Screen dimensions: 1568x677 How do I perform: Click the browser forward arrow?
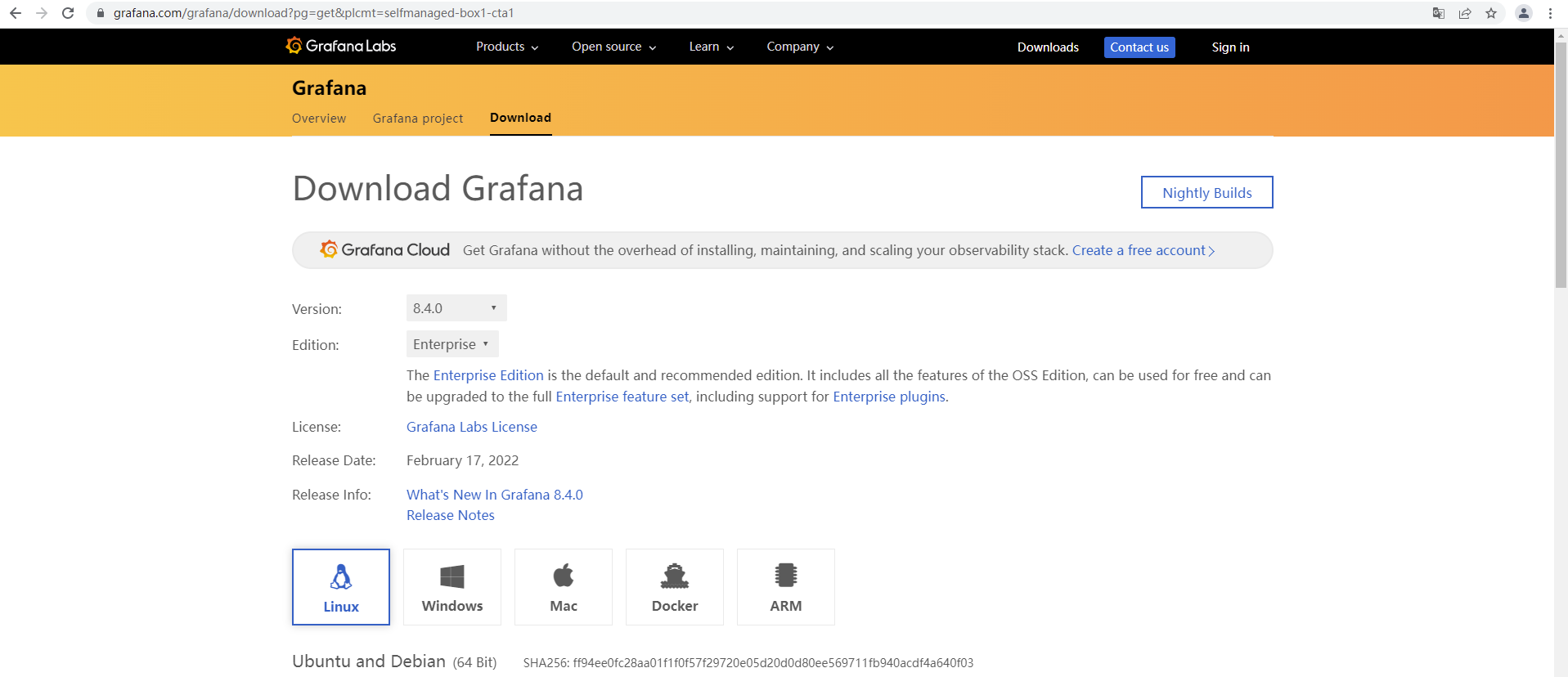pyautogui.click(x=42, y=13)
